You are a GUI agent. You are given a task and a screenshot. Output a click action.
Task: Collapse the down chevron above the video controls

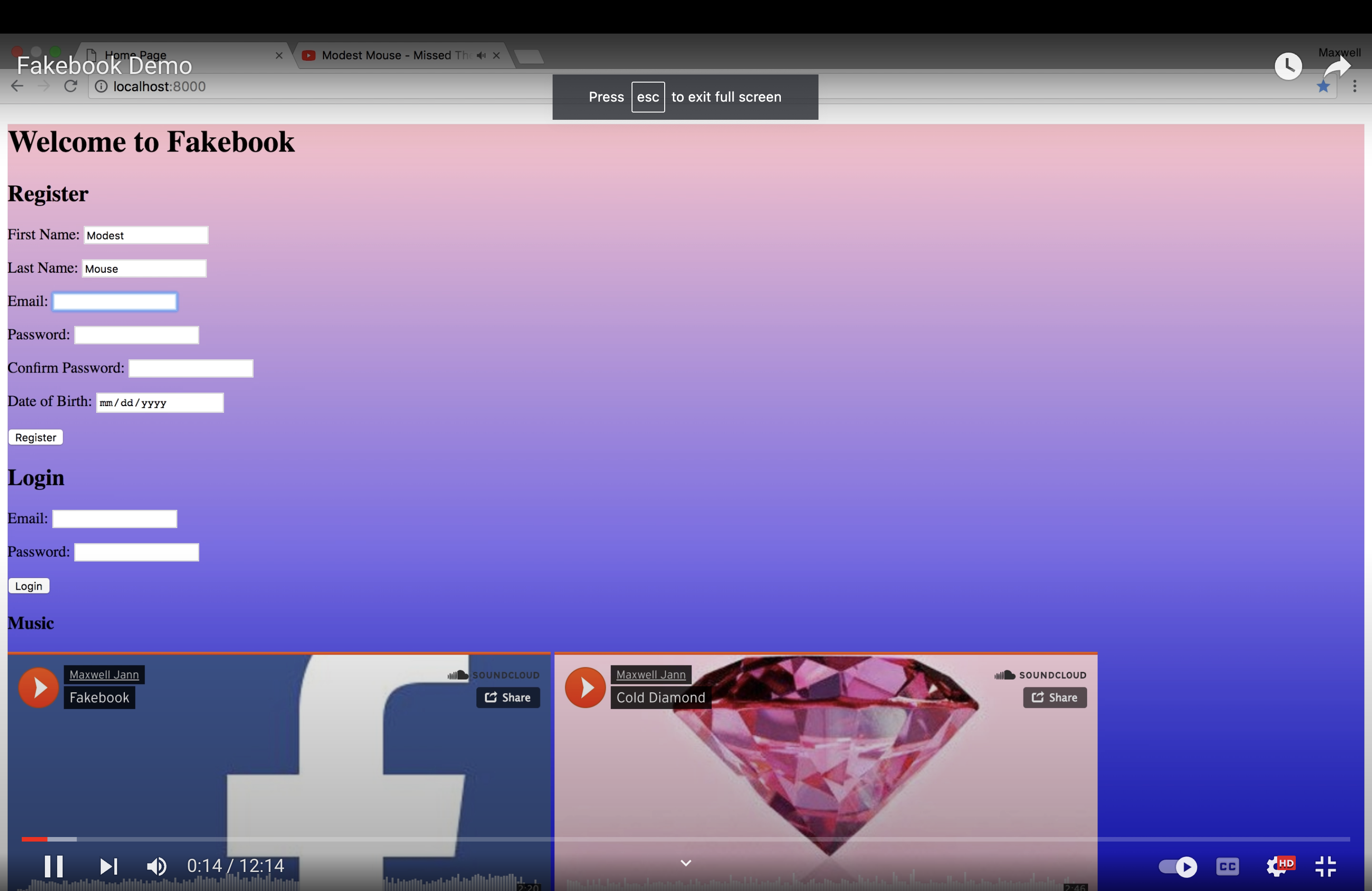[686, 863]
